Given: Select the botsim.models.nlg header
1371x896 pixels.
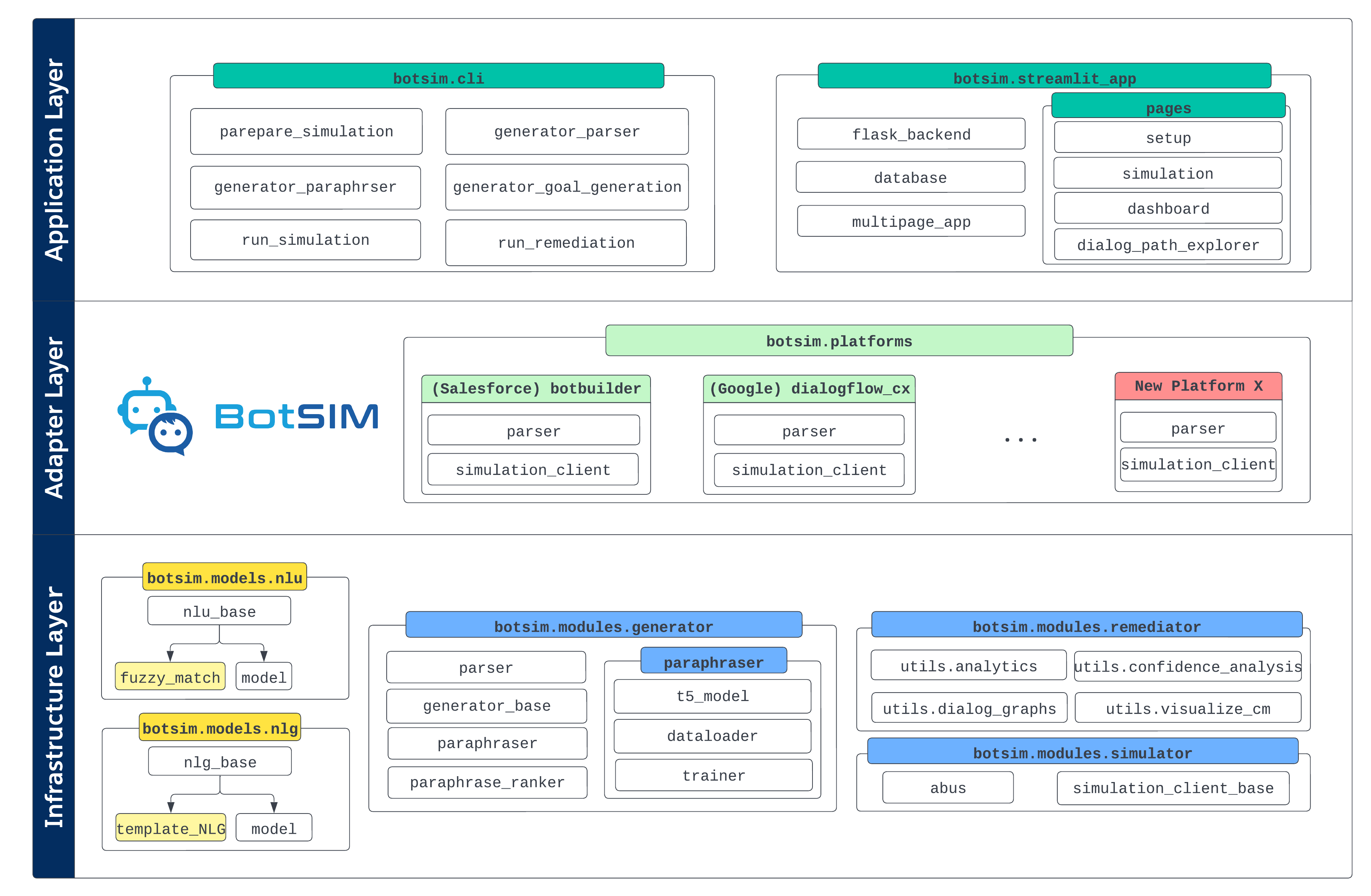Looking at the screenshot, I should pyautogui.click(x=220, y=727).
